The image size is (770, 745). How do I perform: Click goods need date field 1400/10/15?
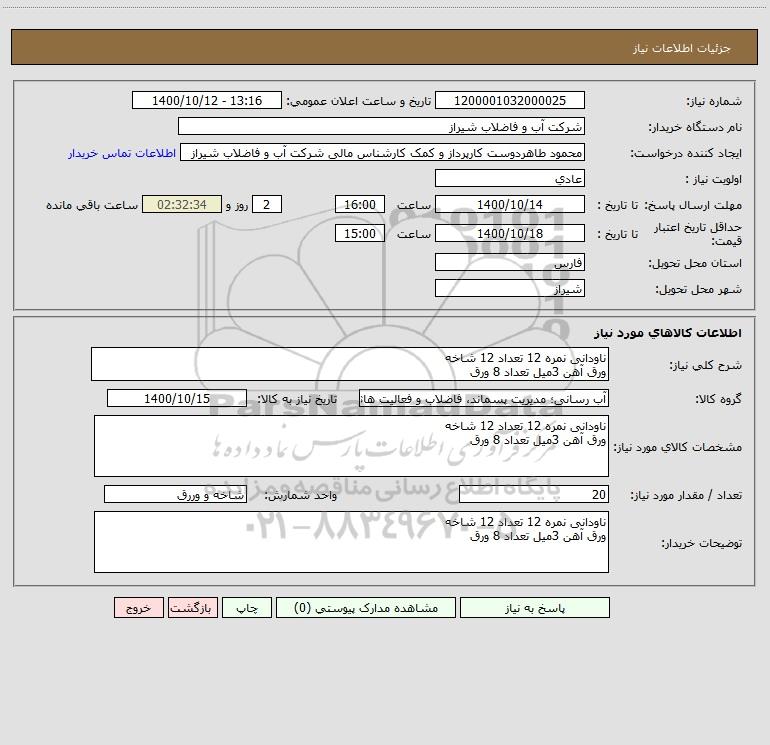[x=177, y=398]
